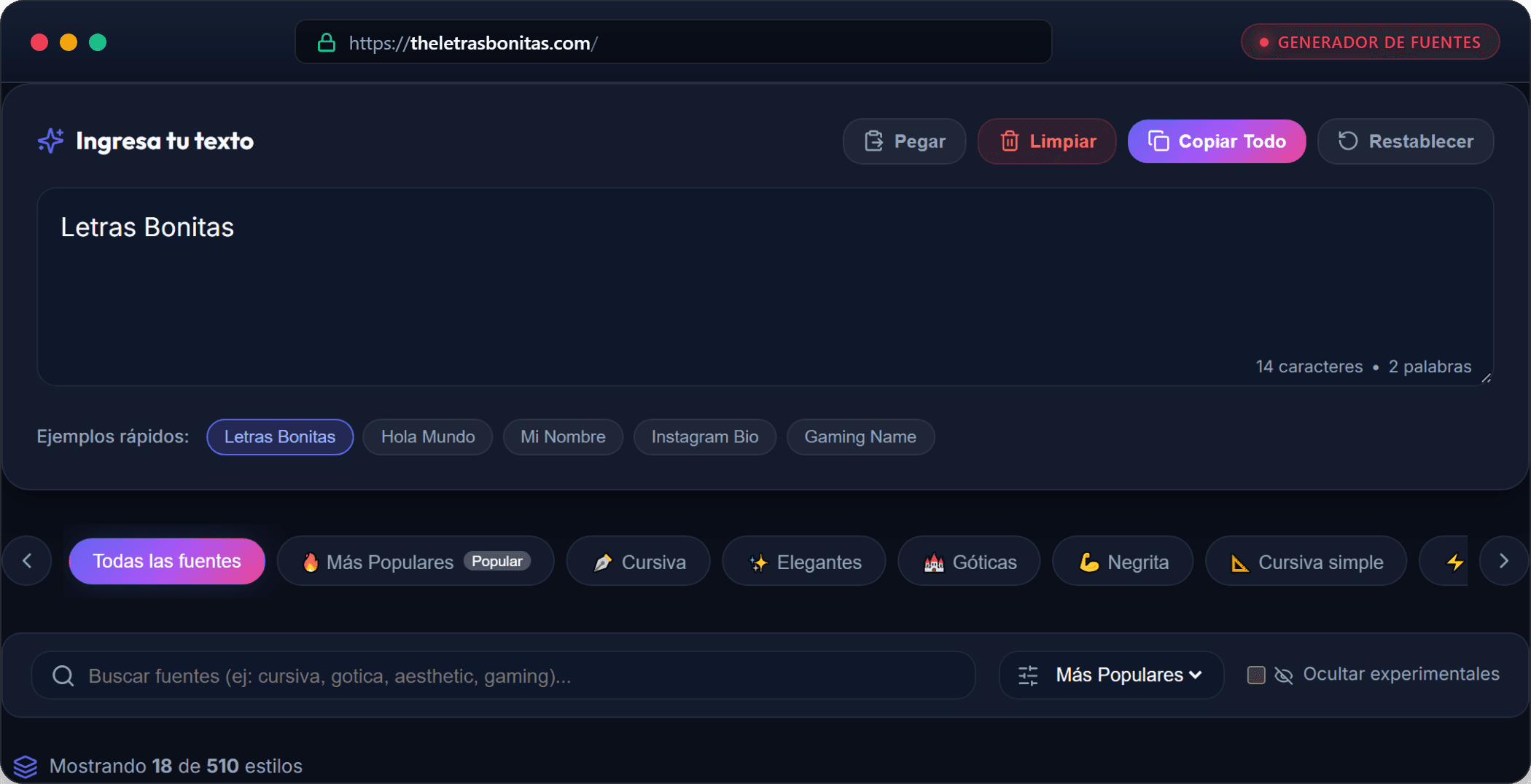Click the 'Mostrando 18 de 510 estilos' text
The width and height of the screenshot is (1531, 784).
click(176, 767)
